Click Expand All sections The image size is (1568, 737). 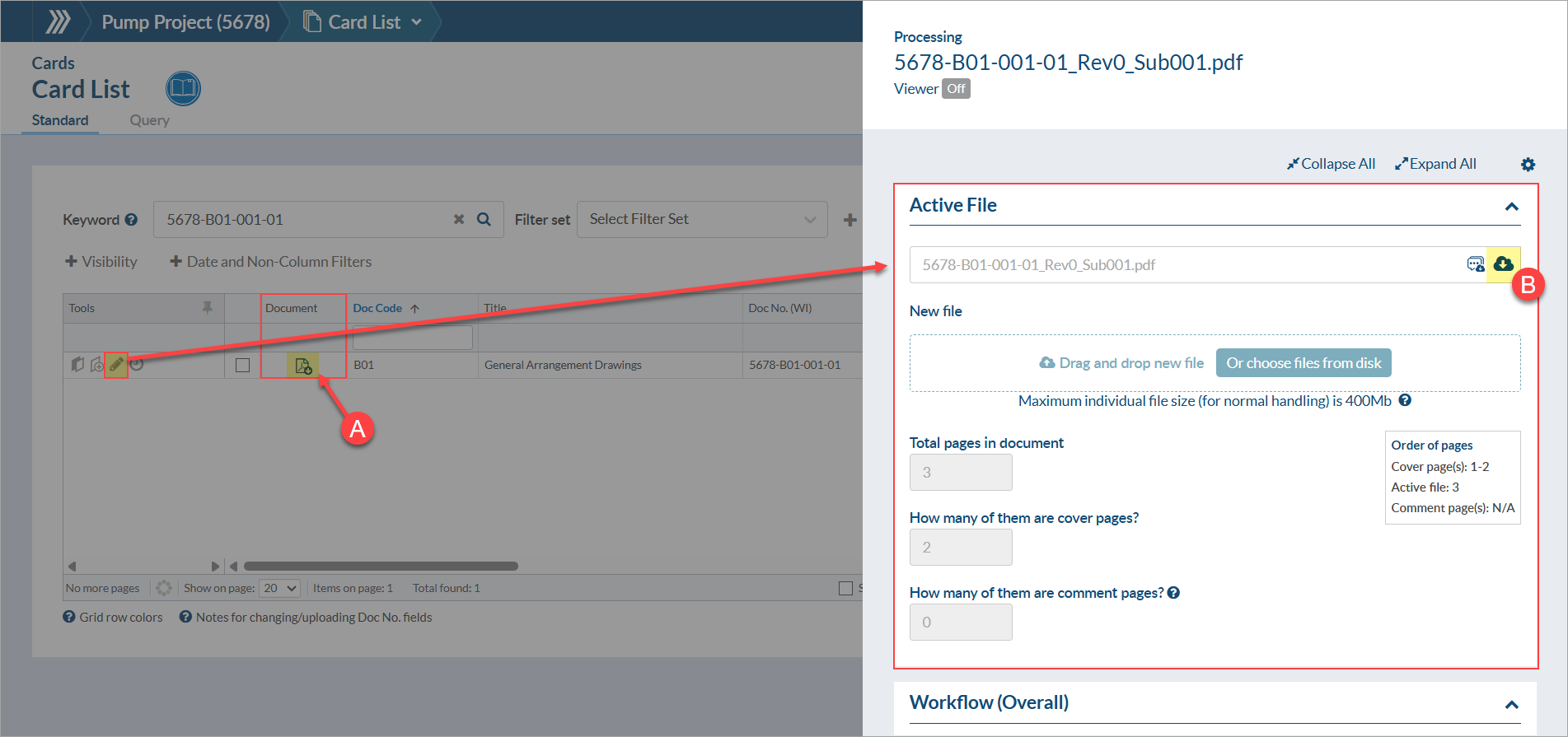(x=1435, y=164)
